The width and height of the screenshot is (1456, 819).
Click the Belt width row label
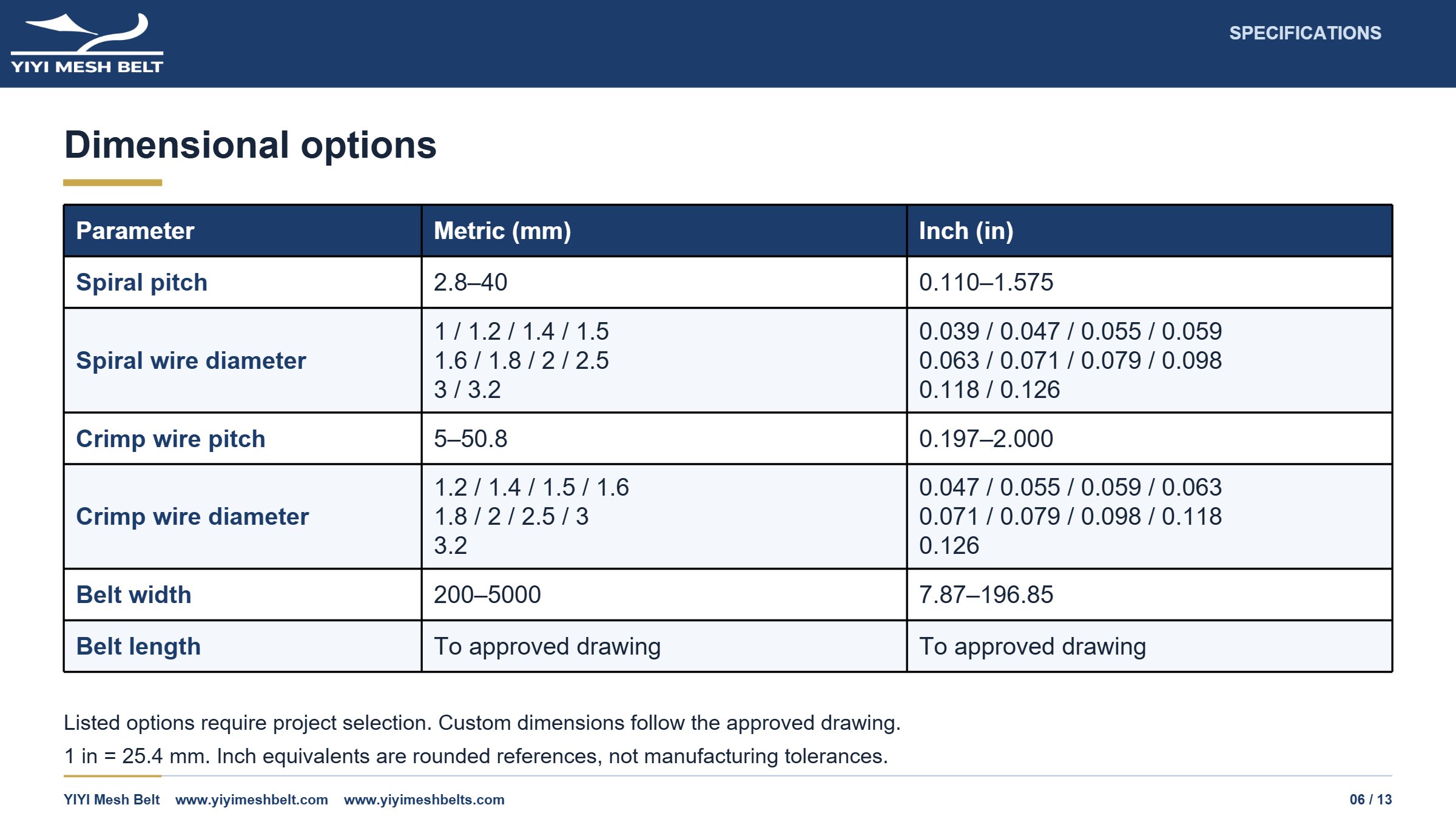[133, 595]
